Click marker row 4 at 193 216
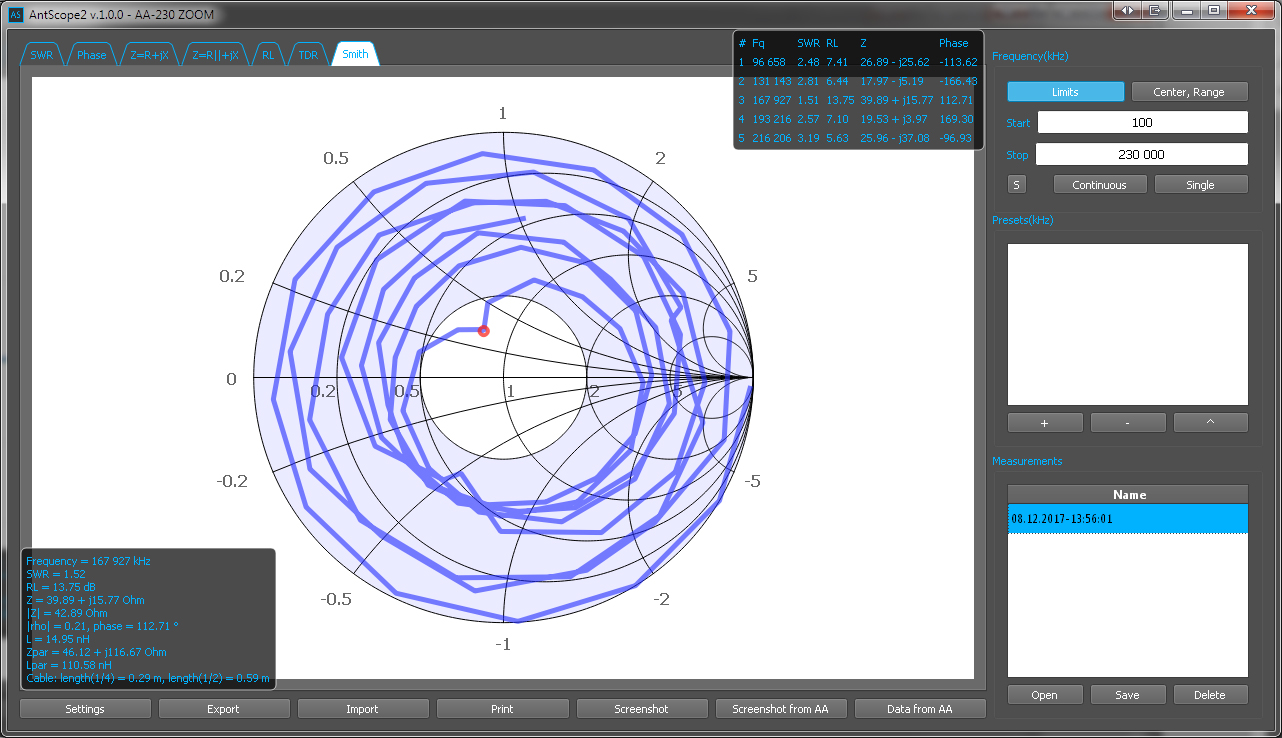This screenshot has width=1282, height=738. tap(858, 119)
